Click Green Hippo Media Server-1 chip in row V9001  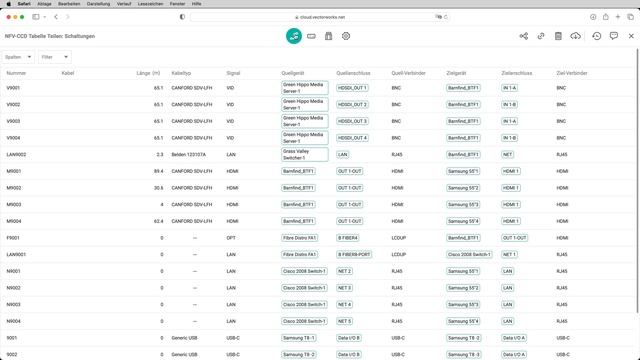(304, 88)
